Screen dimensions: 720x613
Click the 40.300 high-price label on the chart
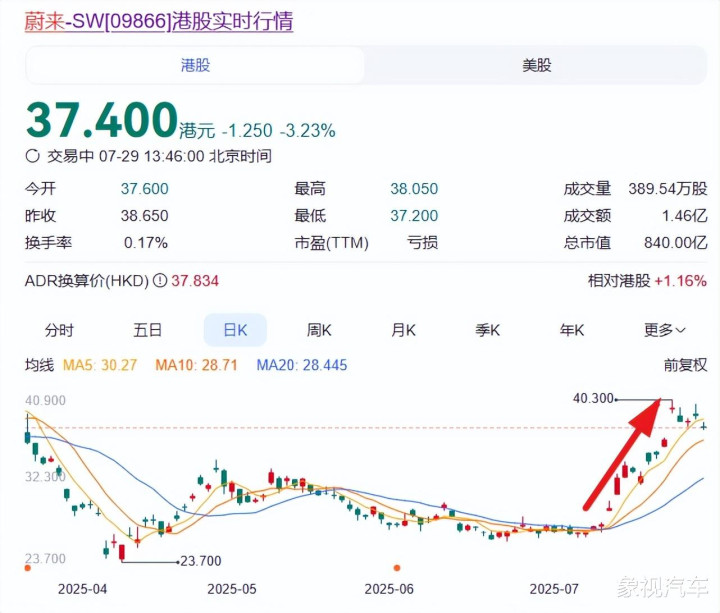(x=593, y=398)
